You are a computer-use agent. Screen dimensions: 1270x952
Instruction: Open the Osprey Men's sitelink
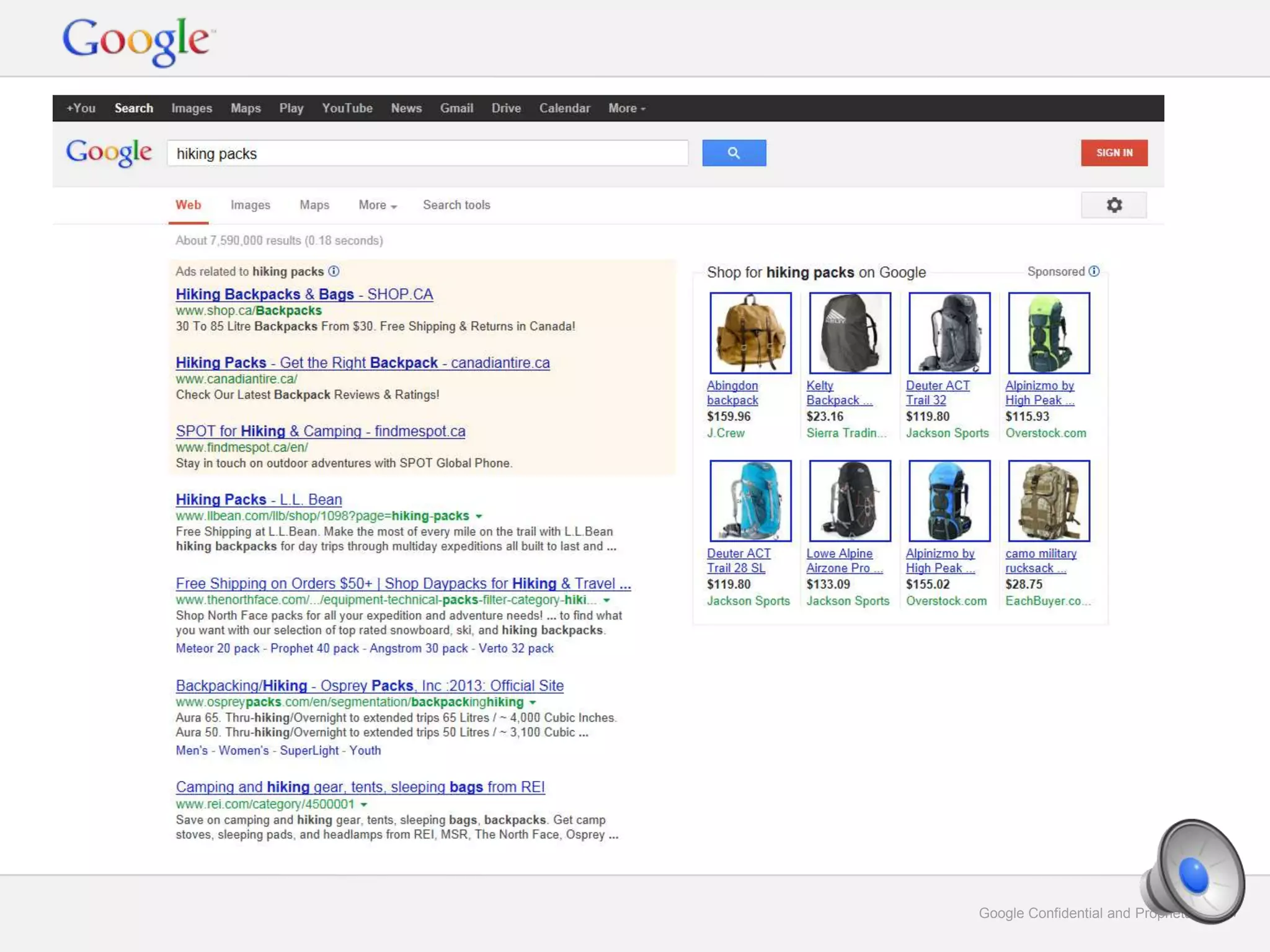(x=192, y=751)
